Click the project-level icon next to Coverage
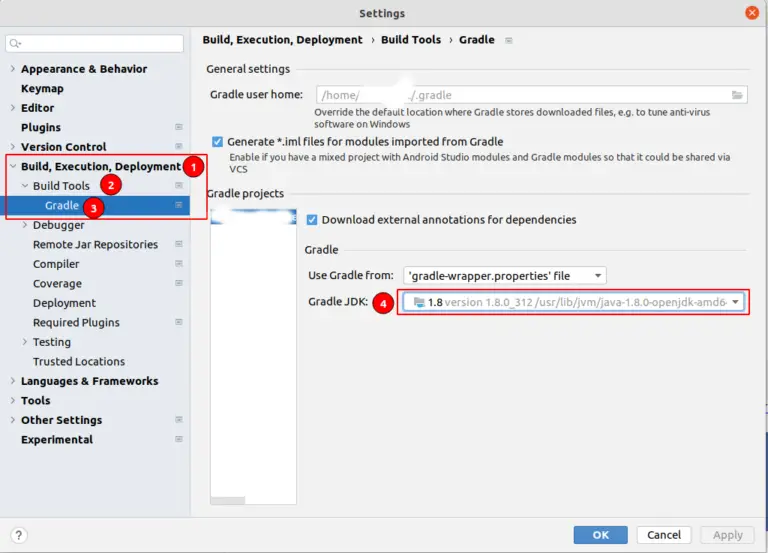Viewport: 768px width, 553px height. click(x=179, y=283)
